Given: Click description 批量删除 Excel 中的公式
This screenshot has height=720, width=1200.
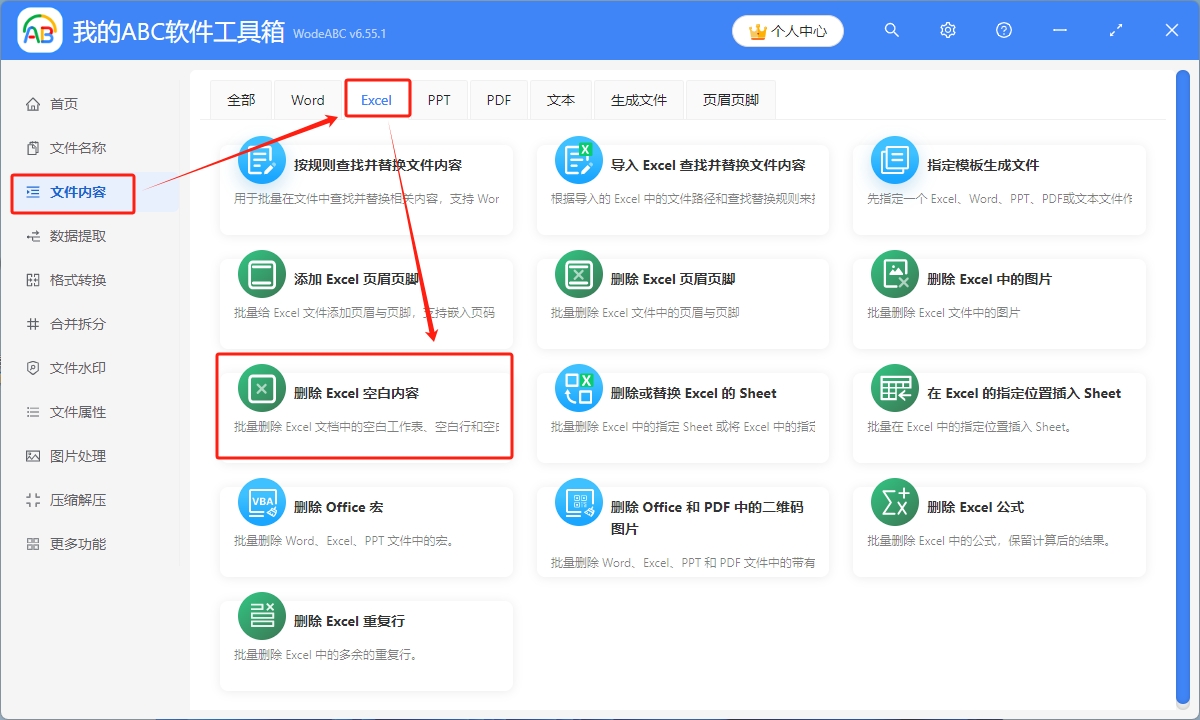Looking at the screenshot, I should tap(990, 541).
